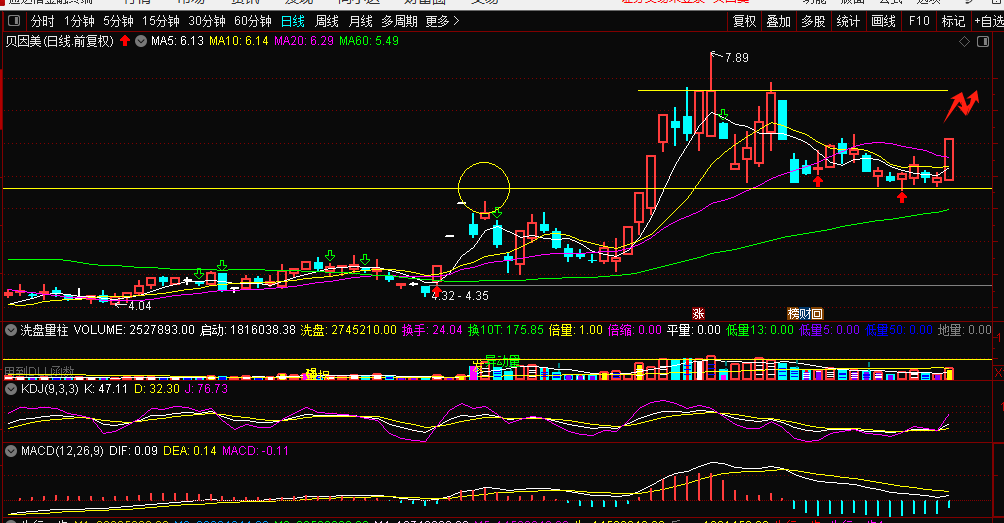Click the 7.89 high price label

(736, 58)
